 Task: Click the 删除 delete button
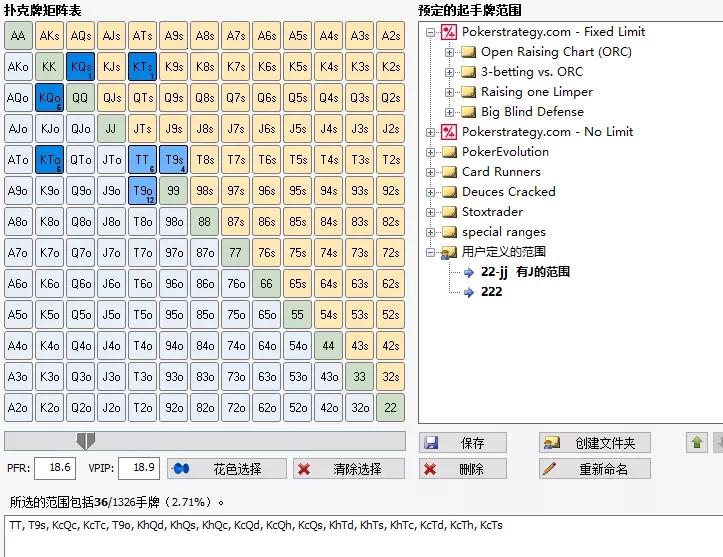pos(463,469)
